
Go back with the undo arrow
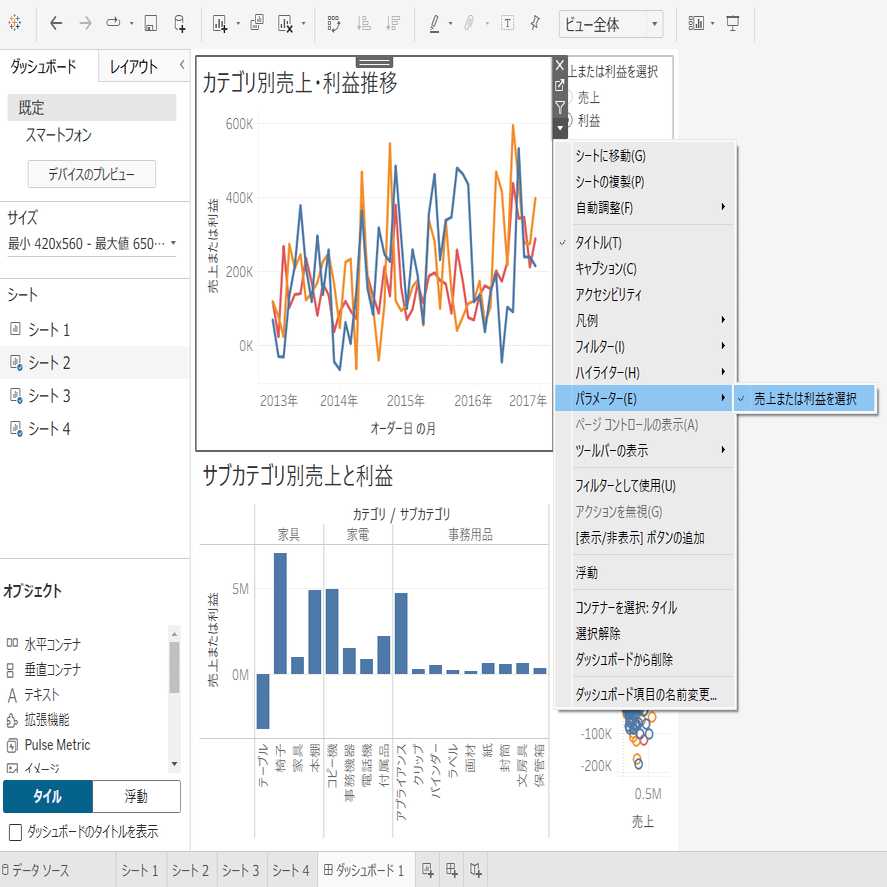click(x=56, y=23)
